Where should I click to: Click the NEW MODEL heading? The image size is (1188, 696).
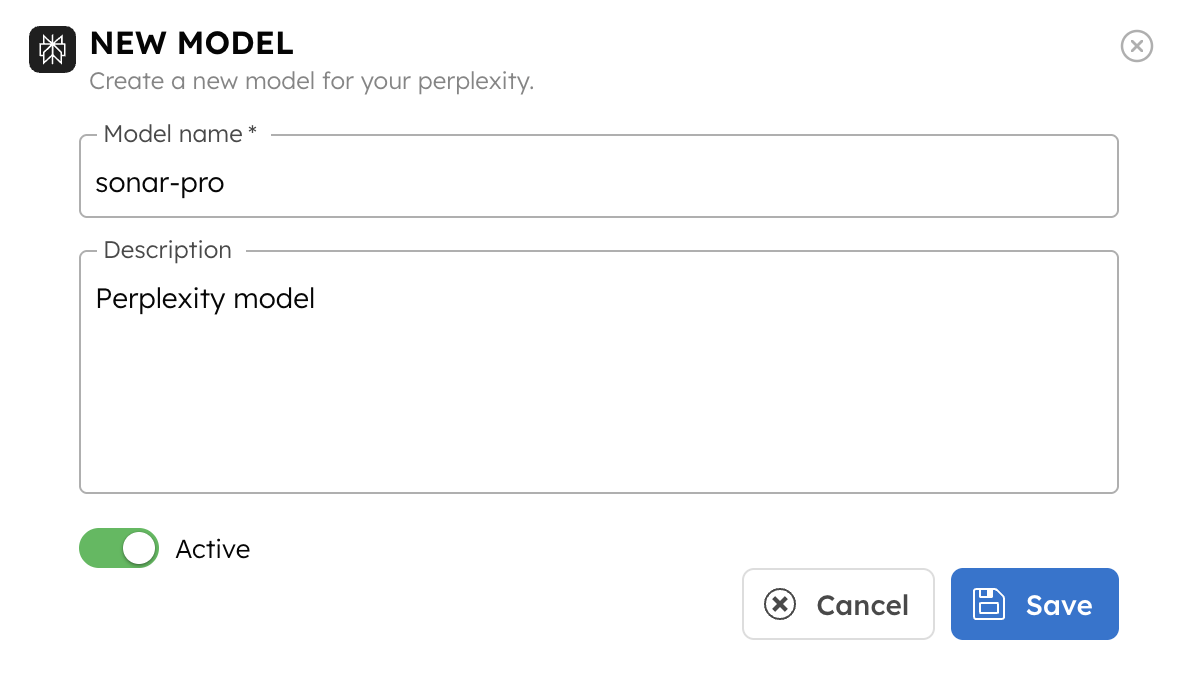[191, 43]
